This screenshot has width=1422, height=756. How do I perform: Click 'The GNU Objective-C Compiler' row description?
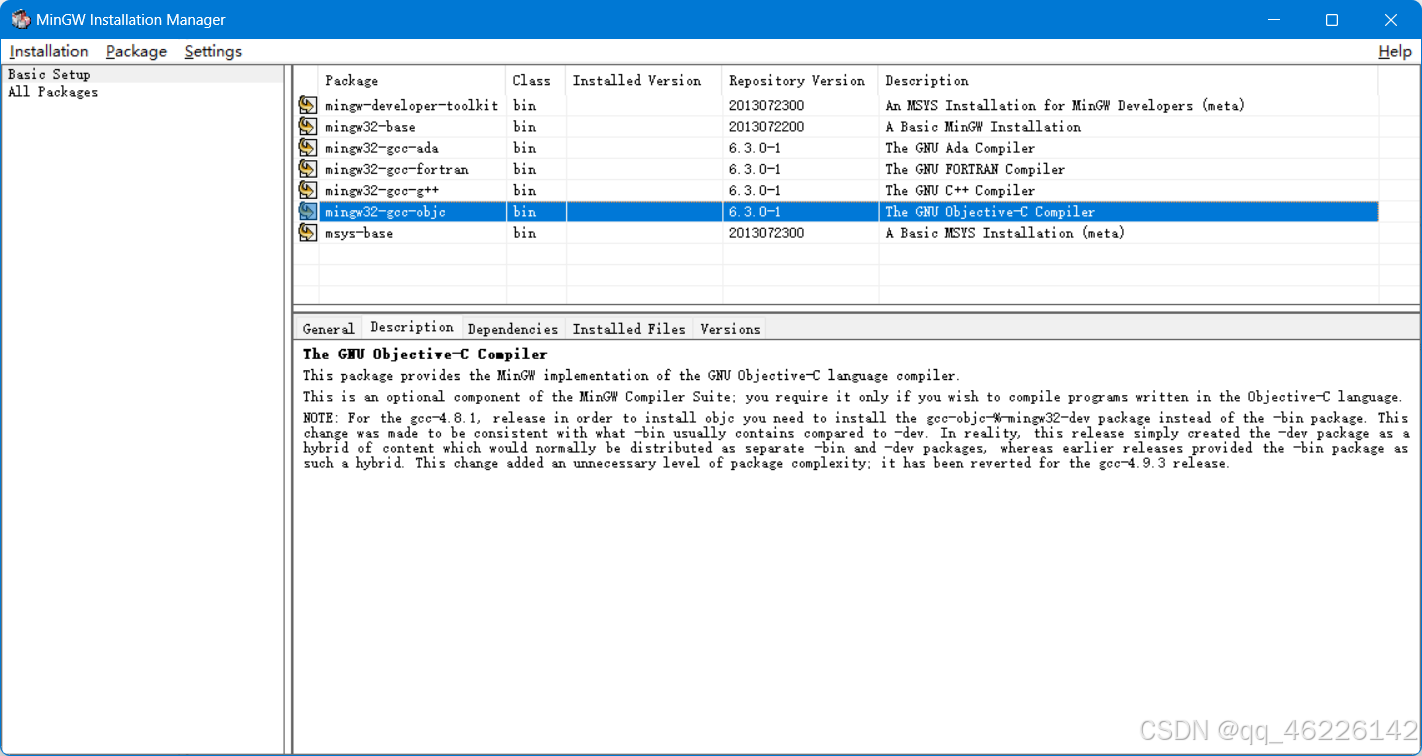(x=990, y=212)
